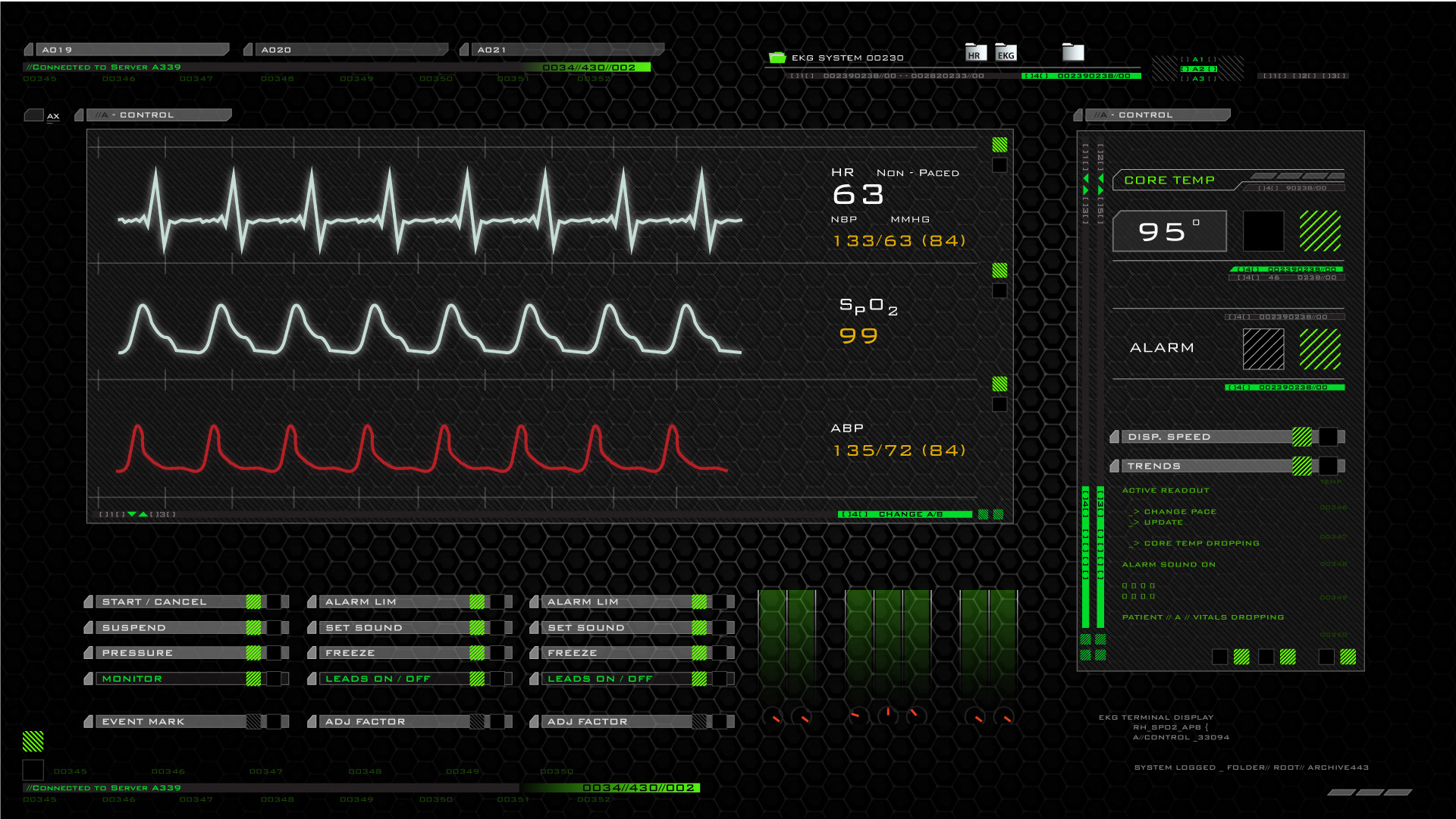Click the down arrow below the waveform panel
The height and width of the screenshot is (819, 1456).
pyautogui.click(x=132, y=514)
